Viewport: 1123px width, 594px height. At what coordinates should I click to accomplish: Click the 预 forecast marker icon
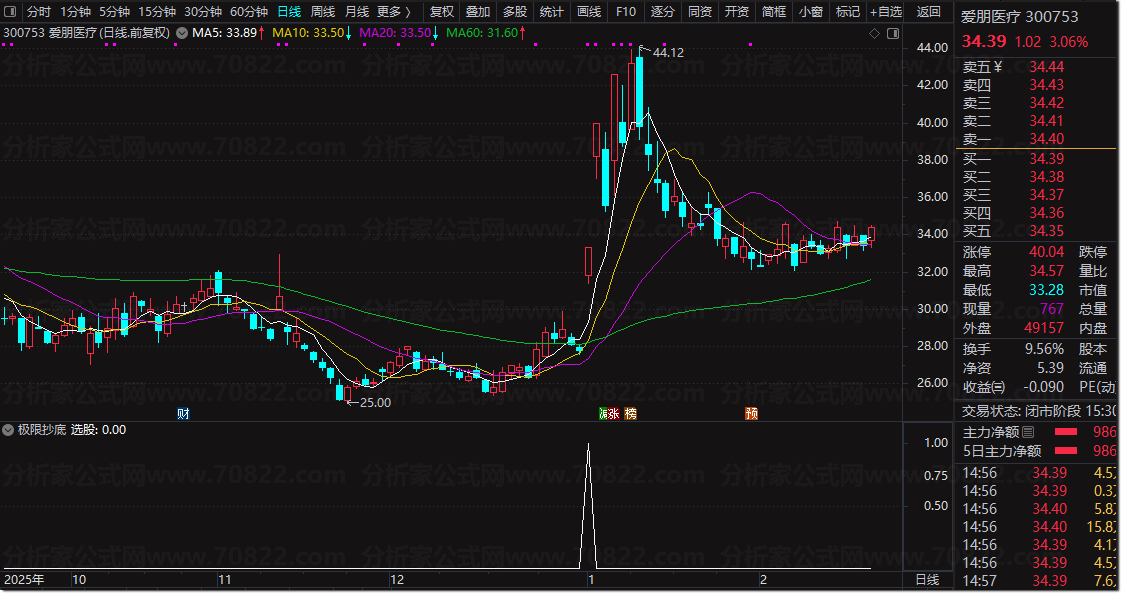(x=750, y=413)
